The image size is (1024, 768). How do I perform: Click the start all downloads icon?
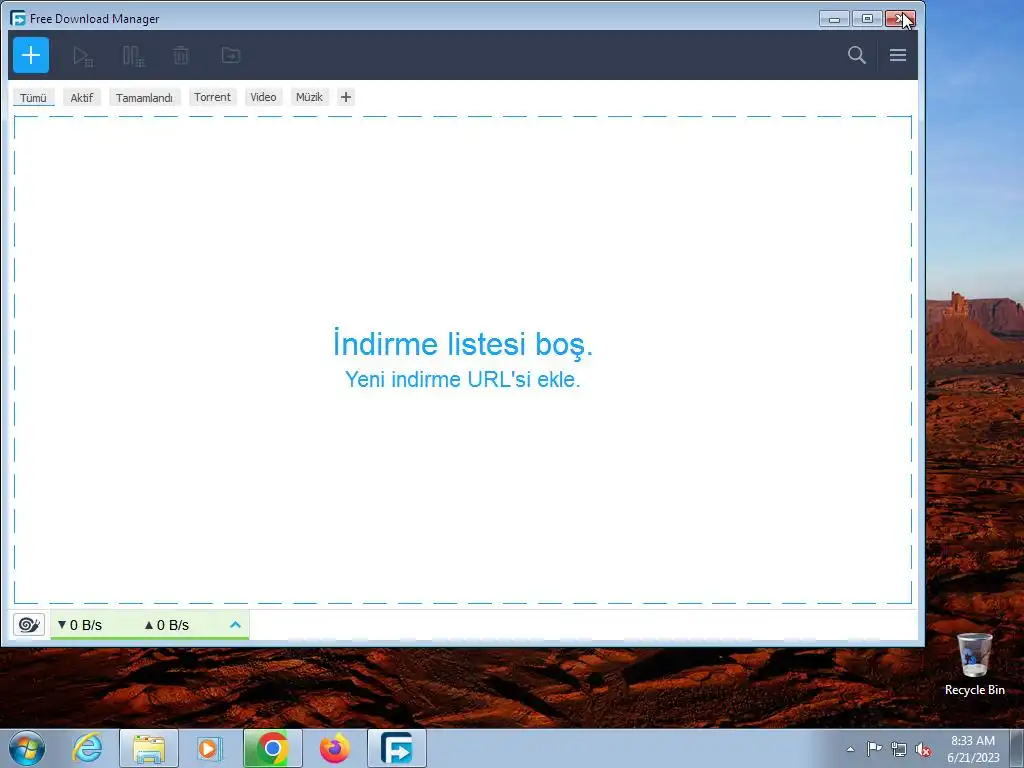(83, 56)
